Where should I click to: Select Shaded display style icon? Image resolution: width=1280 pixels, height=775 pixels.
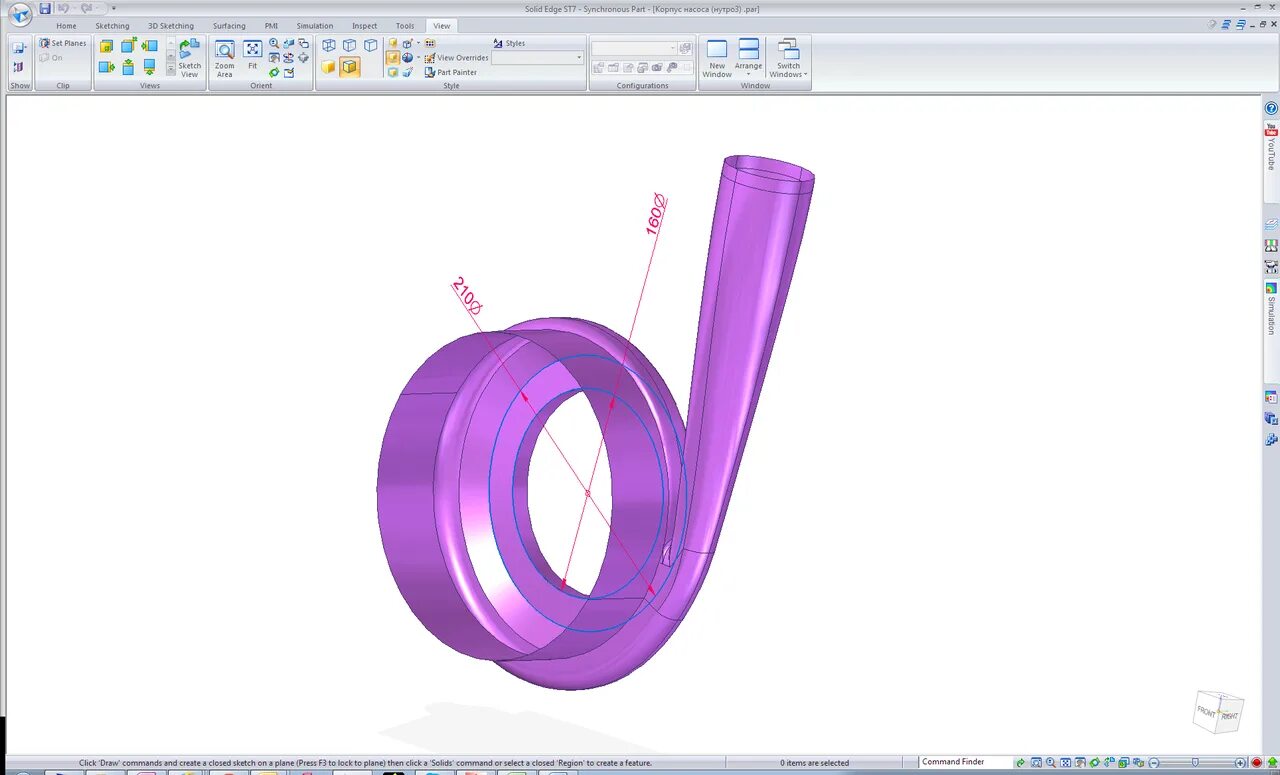pos(328,67)
